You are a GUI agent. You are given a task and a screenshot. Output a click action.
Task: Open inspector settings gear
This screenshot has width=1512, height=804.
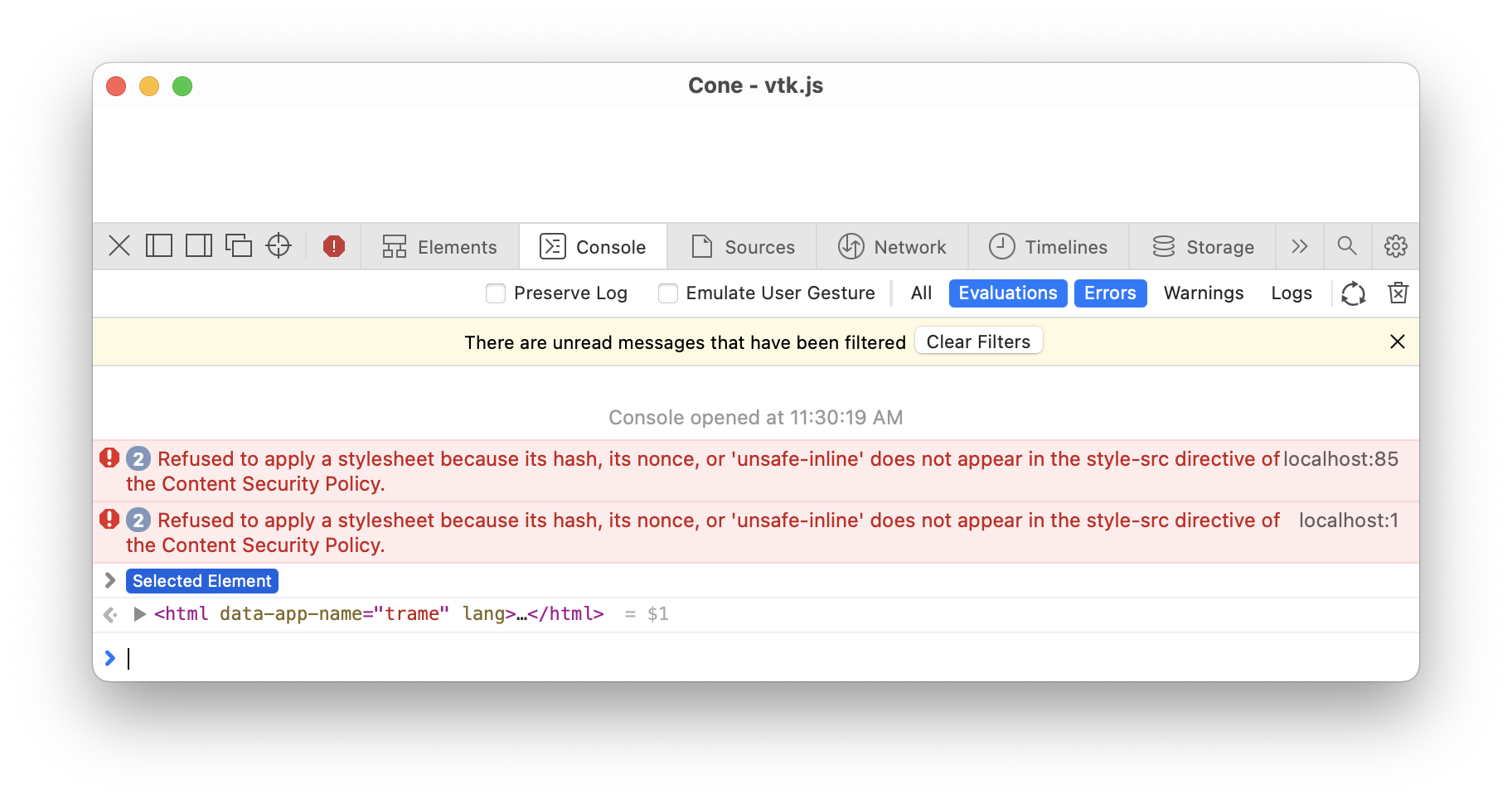point(1396,246)
